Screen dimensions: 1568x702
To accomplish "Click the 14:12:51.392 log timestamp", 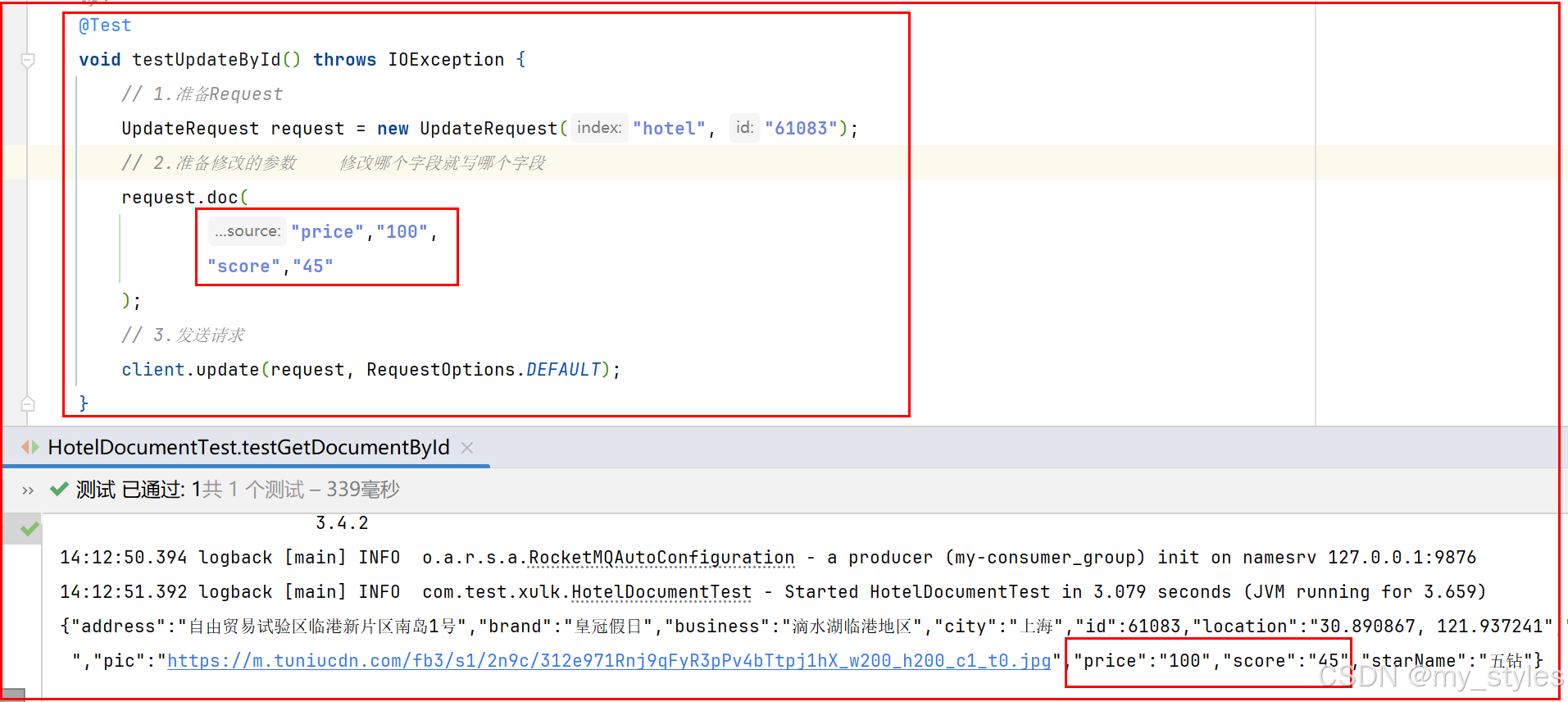I will 124,592.
